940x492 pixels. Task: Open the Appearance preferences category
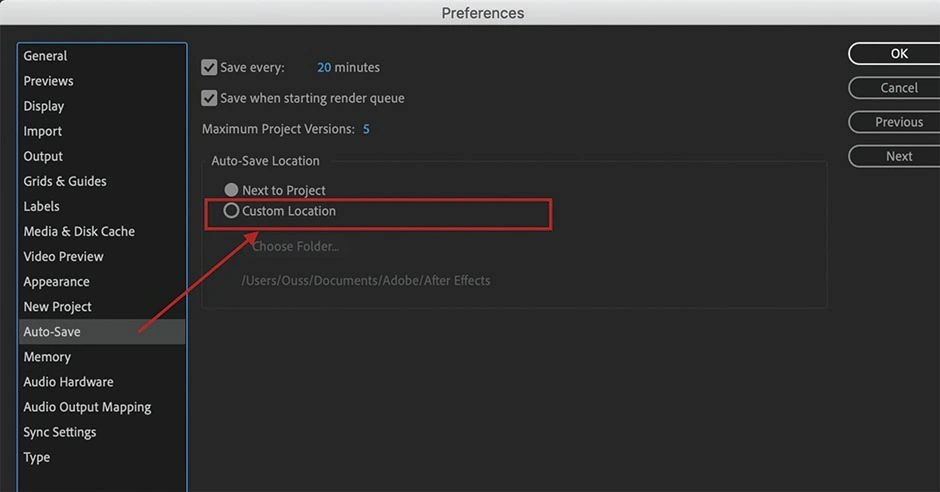click(x=57, y=282)
